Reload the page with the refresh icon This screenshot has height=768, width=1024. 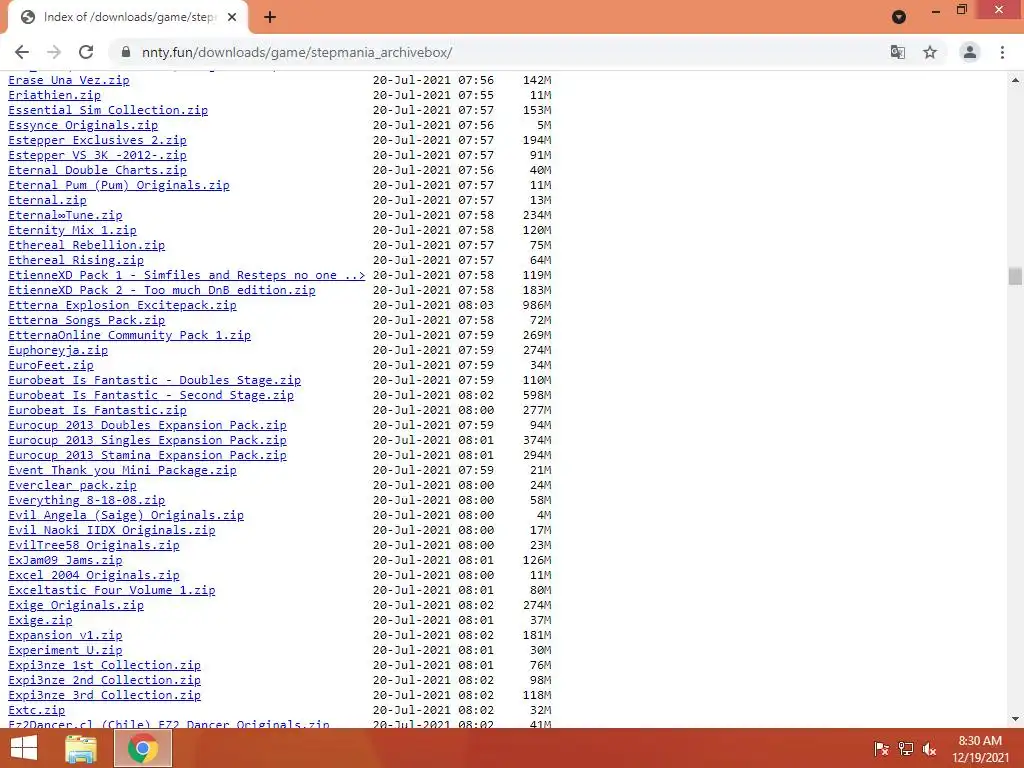[x=86, y=52]
